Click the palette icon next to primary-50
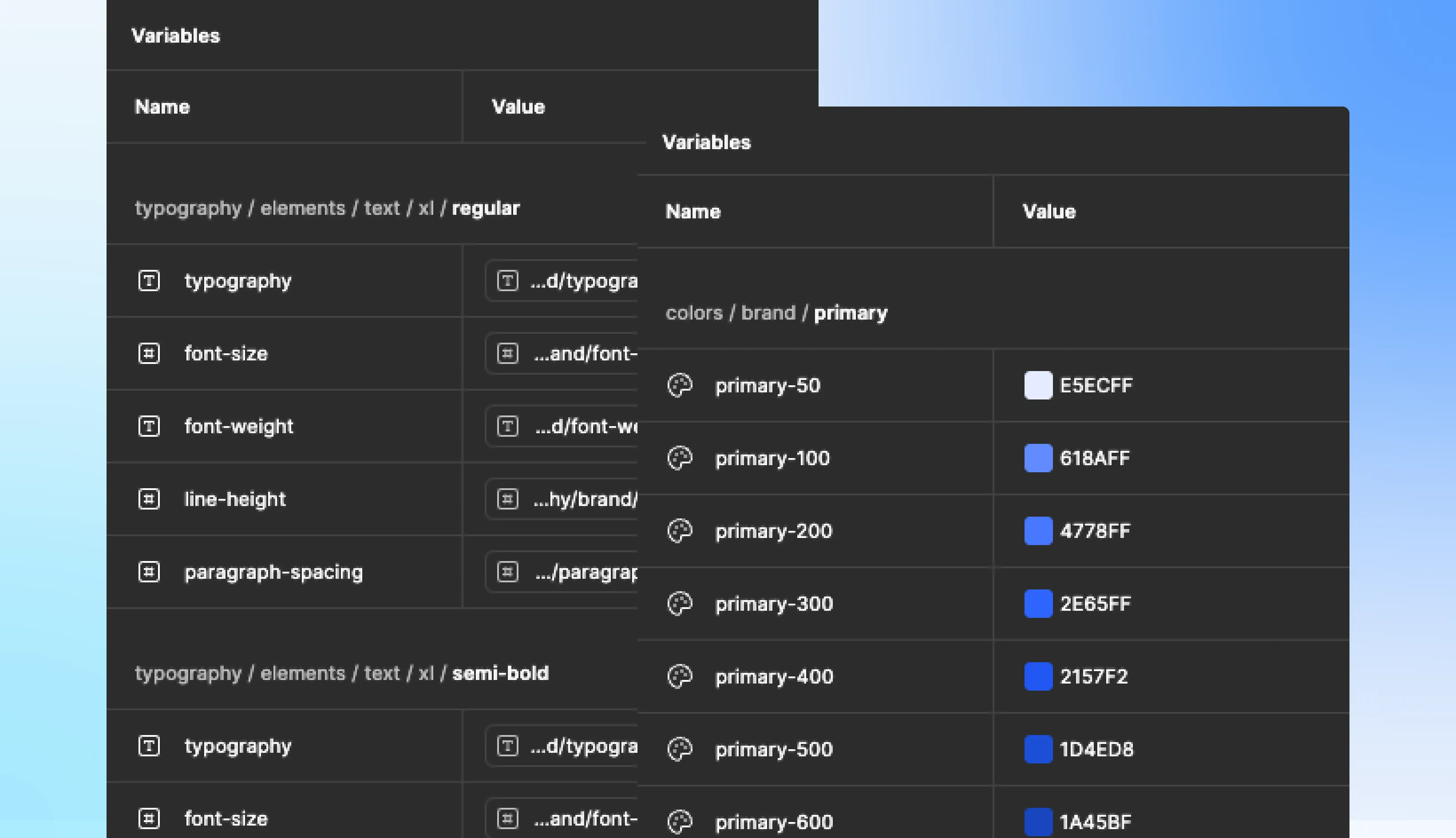 [x=680, y=386]
